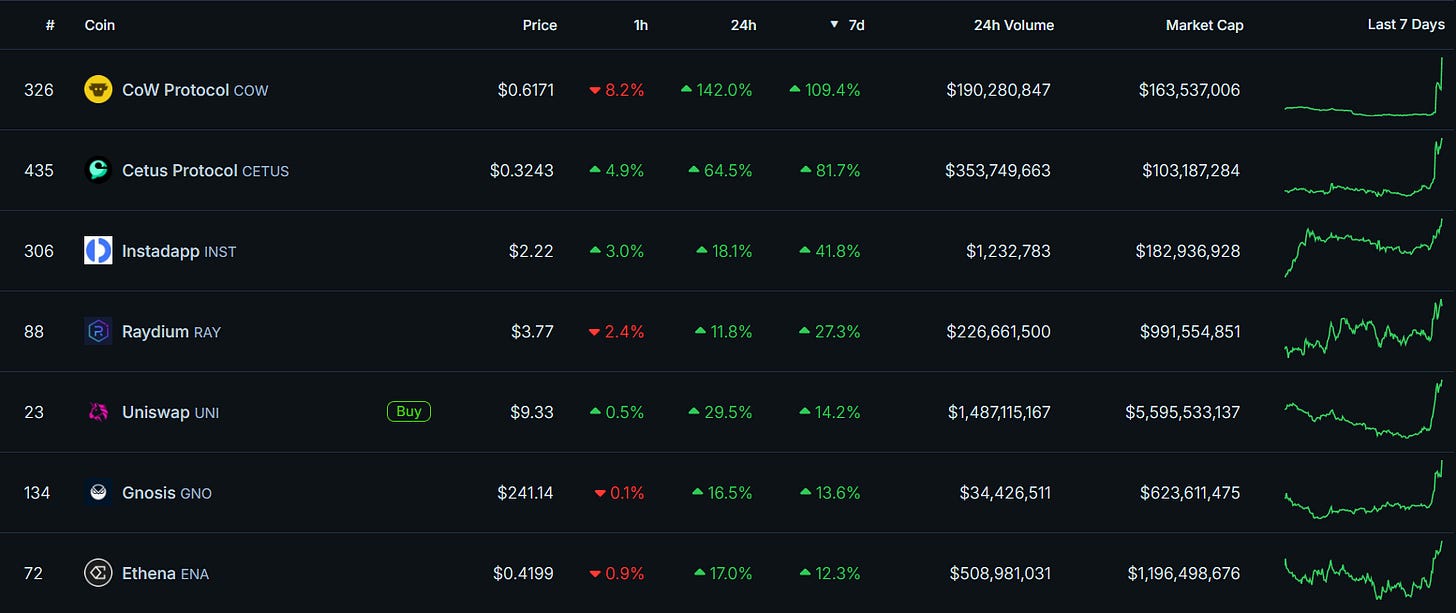Open Raydium 7-day sparkline chart

click(1364, 328)
